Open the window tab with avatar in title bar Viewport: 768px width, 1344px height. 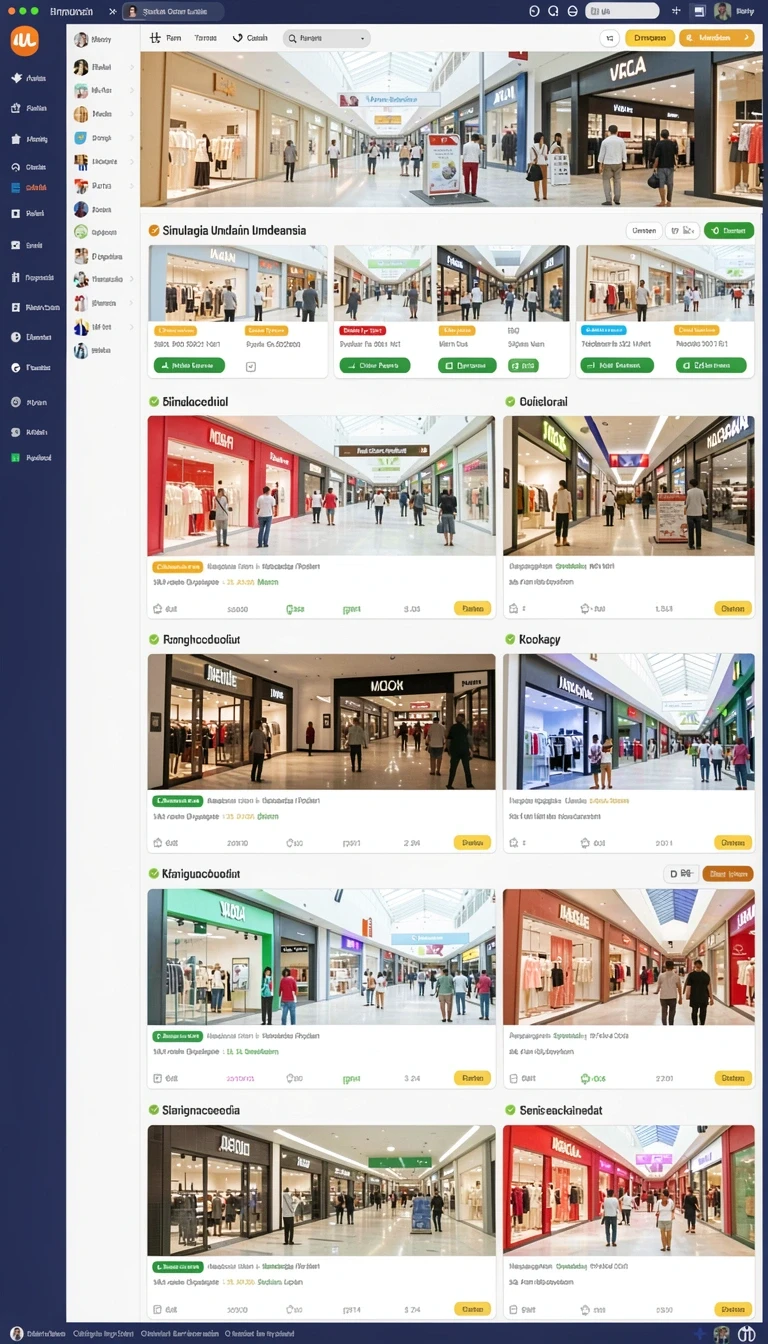(173, 11)
